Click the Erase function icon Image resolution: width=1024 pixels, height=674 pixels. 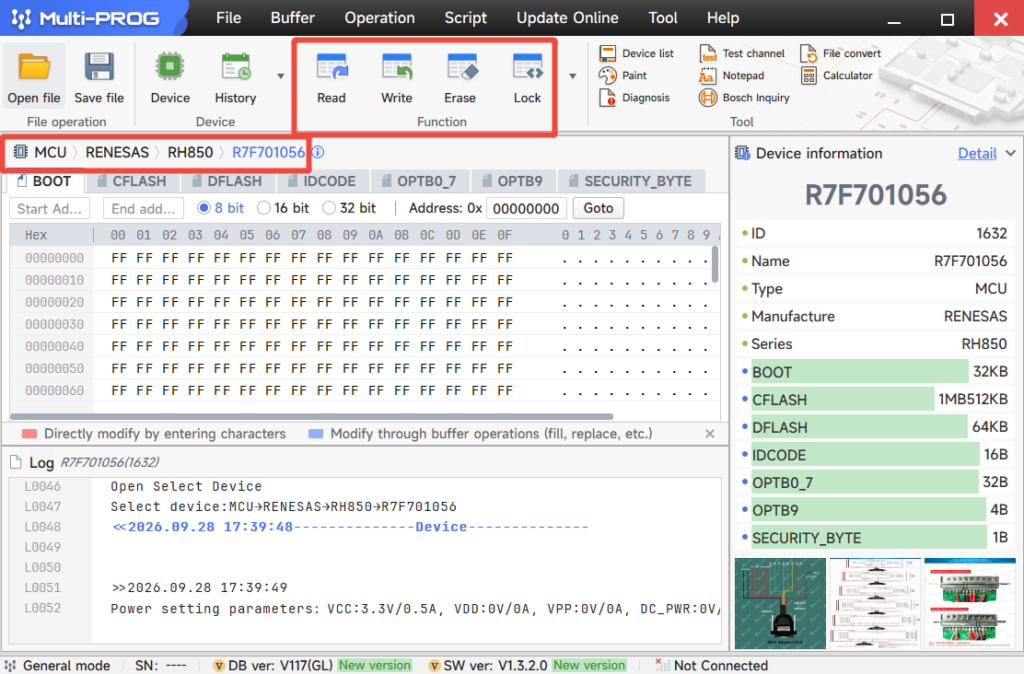coord(461,67)
